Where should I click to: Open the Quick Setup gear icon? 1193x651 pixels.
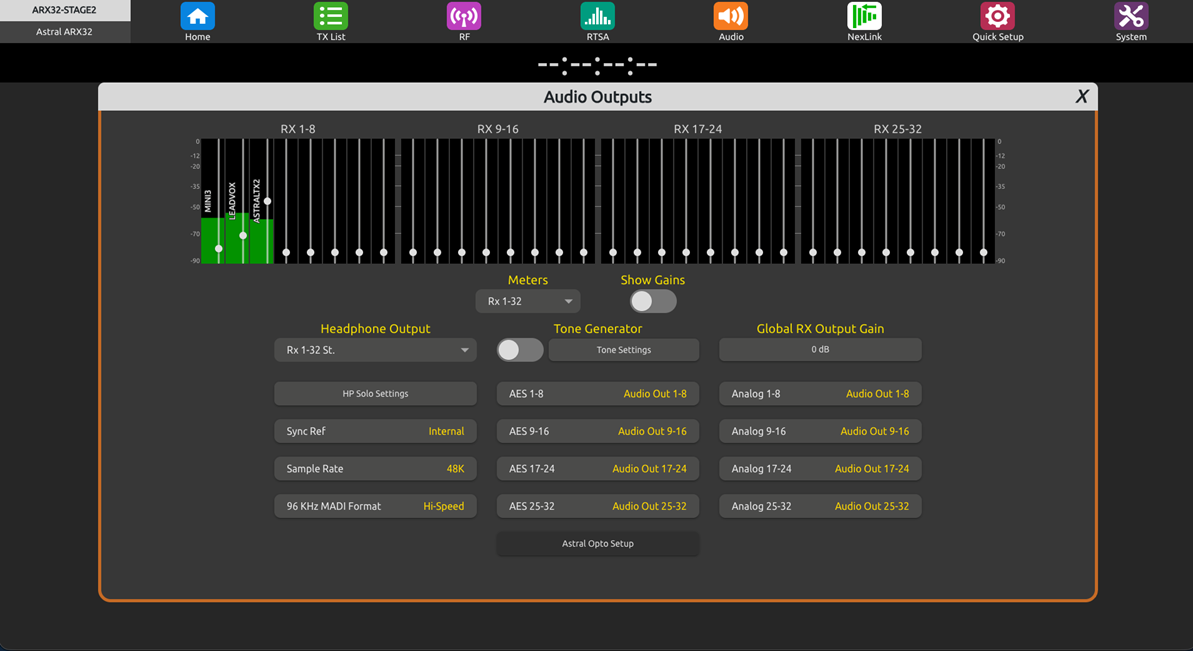tap(997, 16)
